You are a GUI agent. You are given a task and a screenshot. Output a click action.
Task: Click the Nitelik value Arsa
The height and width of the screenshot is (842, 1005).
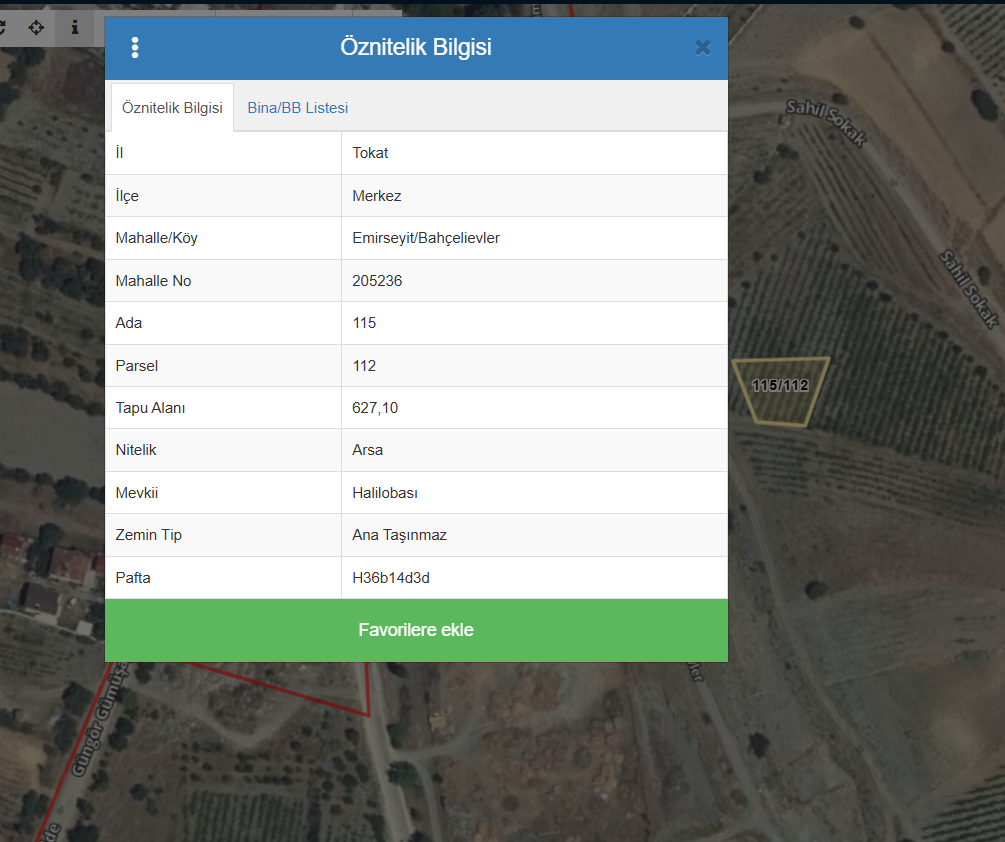point(367,450)
